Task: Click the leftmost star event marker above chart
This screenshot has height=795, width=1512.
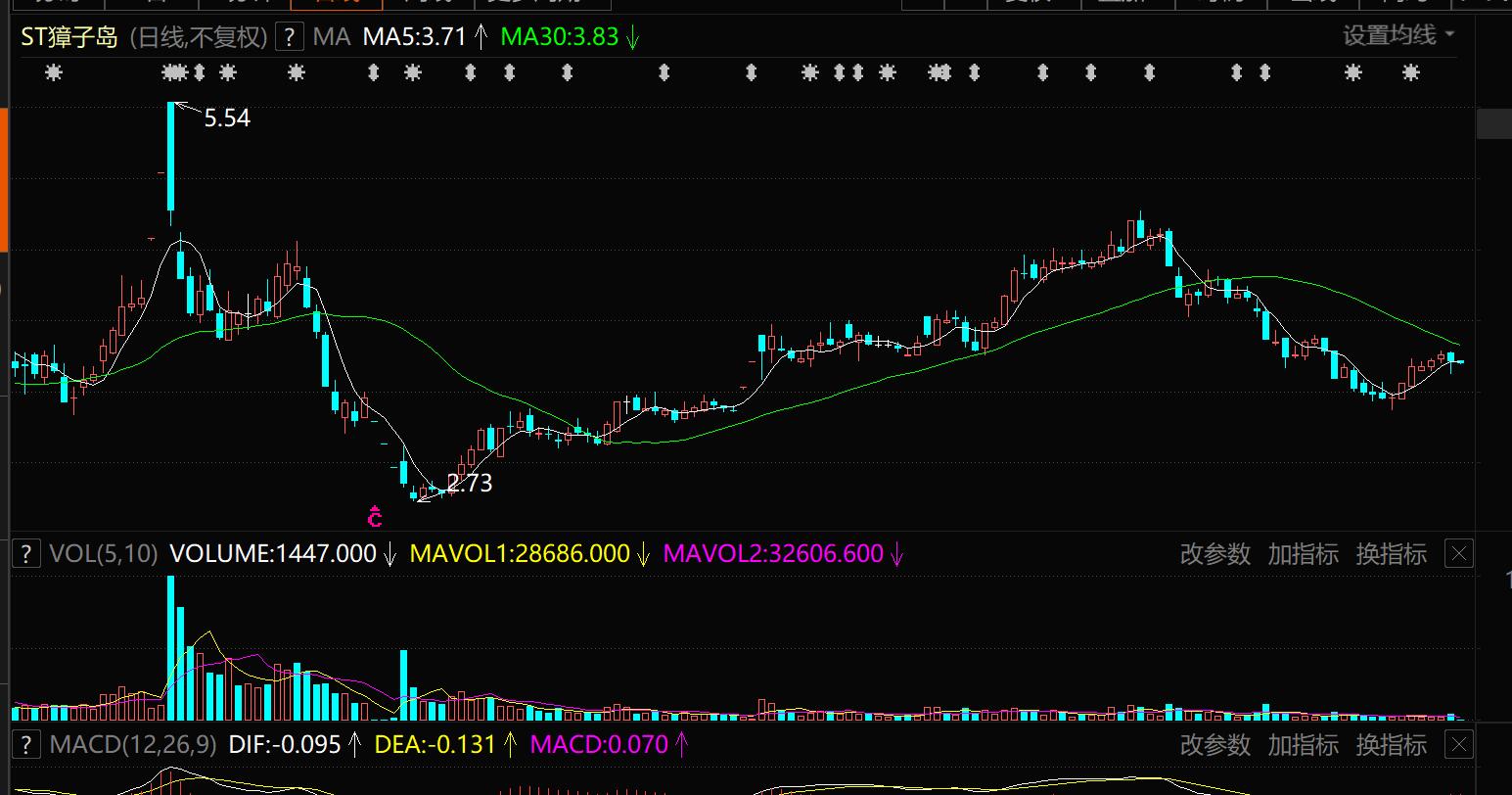Action: [x=54, y=71]
